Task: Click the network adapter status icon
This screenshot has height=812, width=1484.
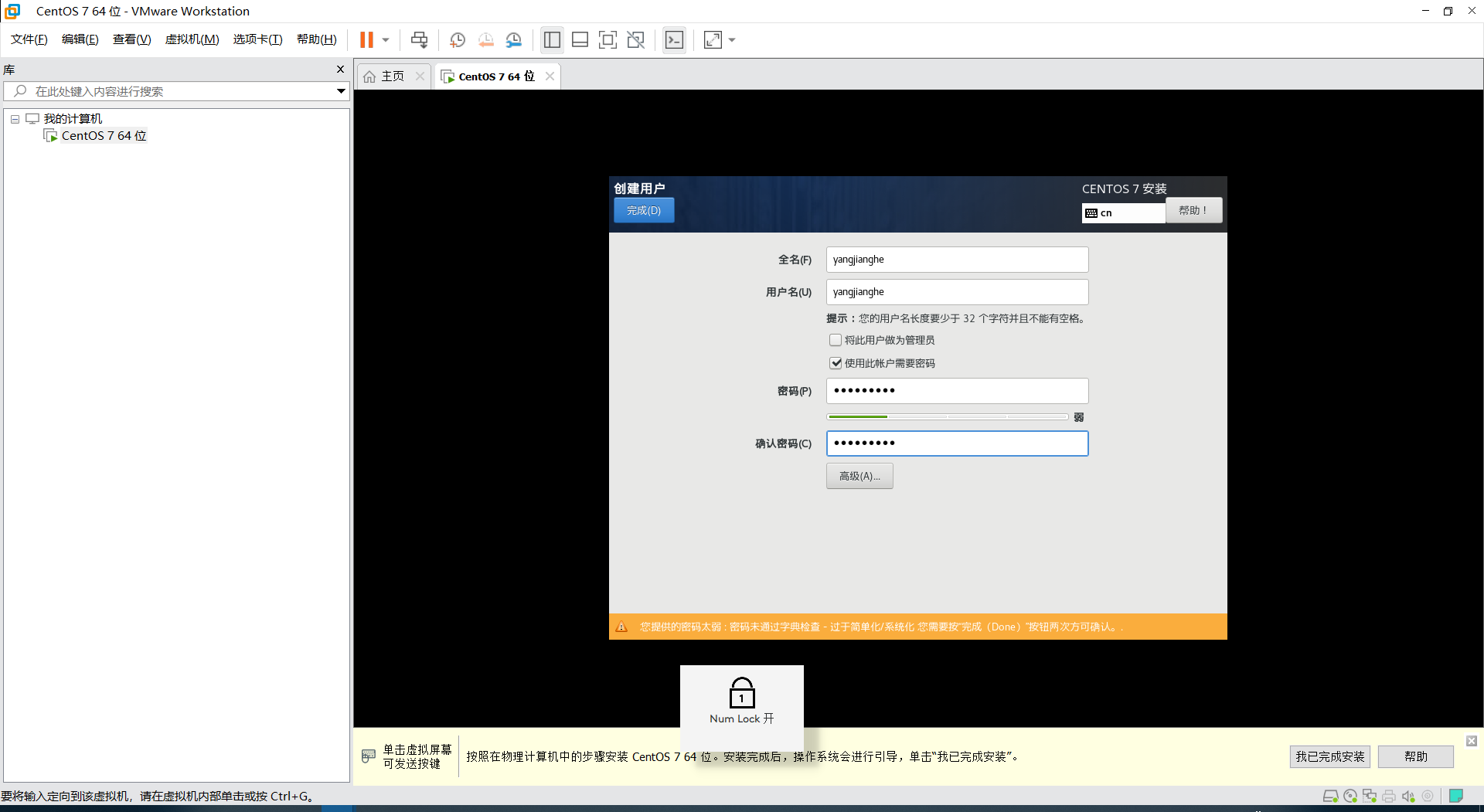Action: click(x=1370, y=796)
